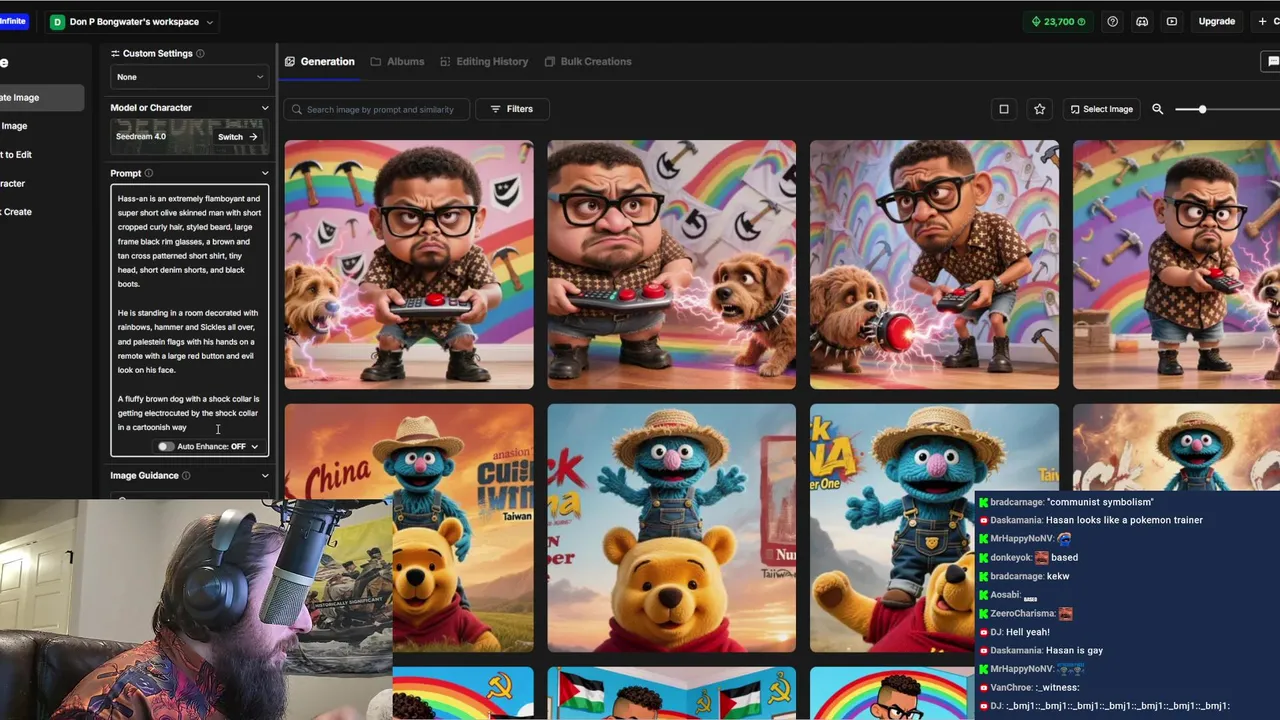Switch to the Generation tab
Screen dimensions: 1280x720
[x=319, y=61]
